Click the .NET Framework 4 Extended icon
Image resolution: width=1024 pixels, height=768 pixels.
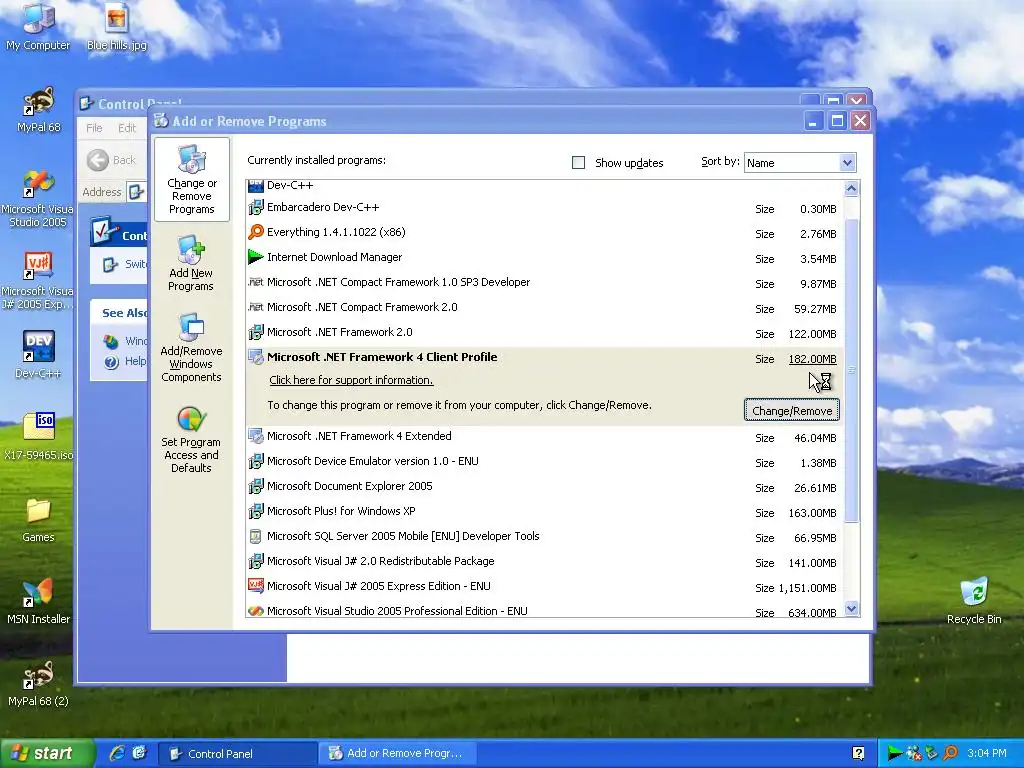pyautogui.click(x=256, y=436)
